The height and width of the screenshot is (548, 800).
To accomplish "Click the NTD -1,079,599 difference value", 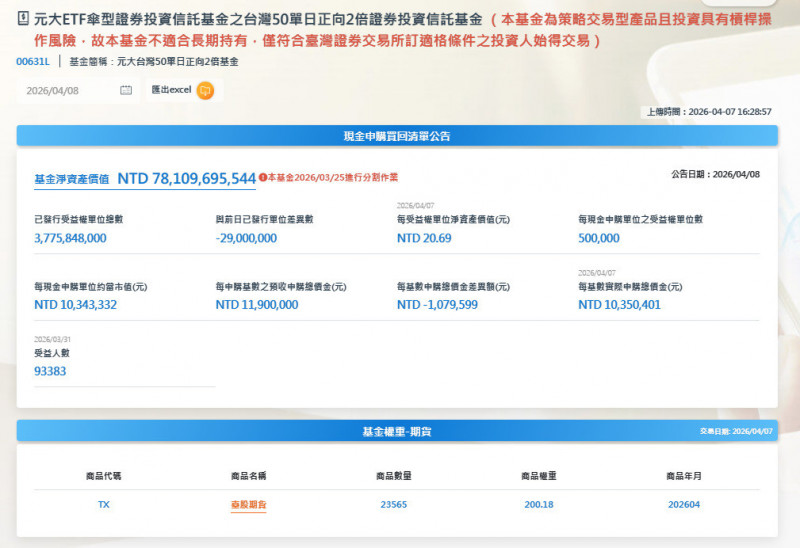I will (437, 305).
